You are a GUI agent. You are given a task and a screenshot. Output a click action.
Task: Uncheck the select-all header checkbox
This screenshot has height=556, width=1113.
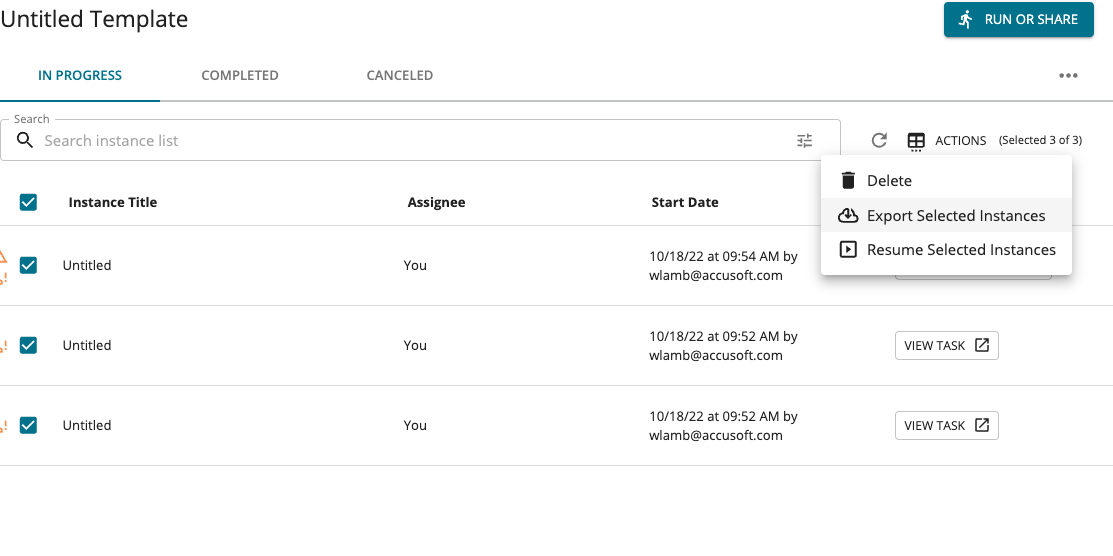(28, 202)
